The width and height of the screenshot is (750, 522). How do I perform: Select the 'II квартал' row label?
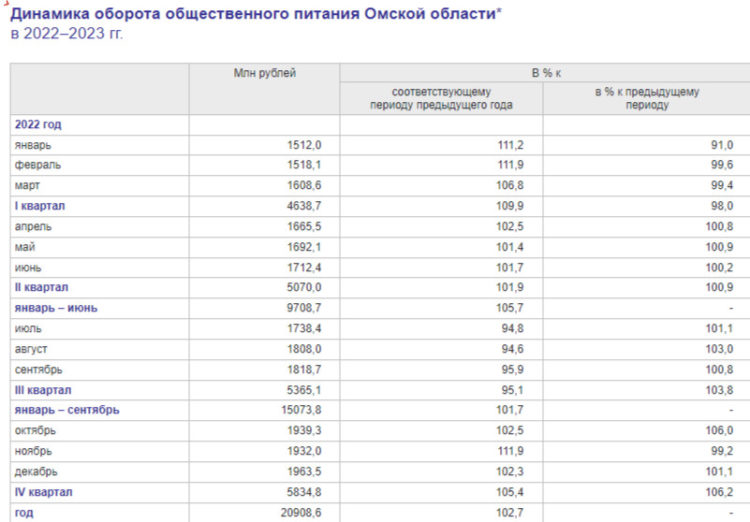pos(41,288)
